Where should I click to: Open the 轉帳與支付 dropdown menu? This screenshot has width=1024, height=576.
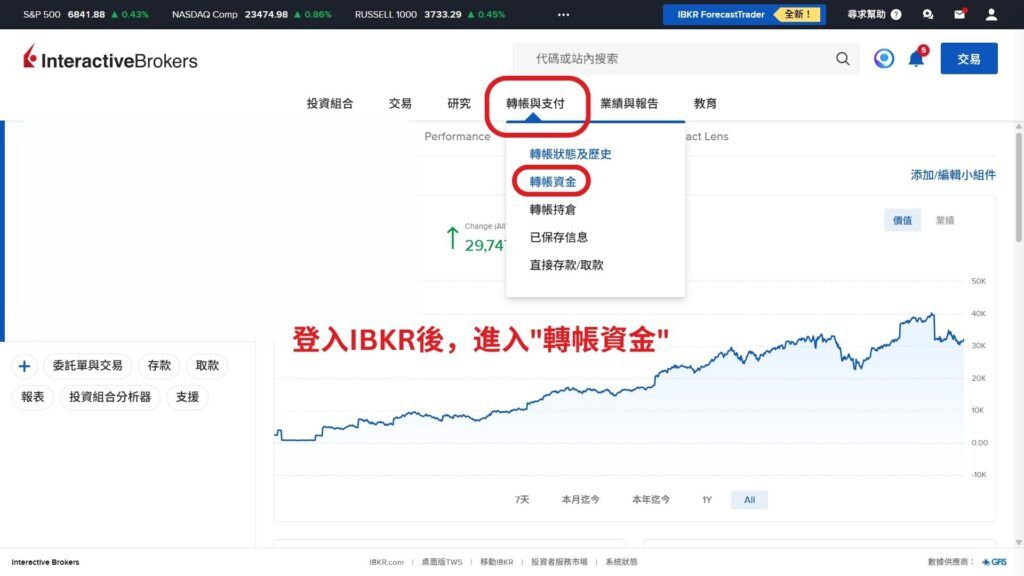[538, 103]
